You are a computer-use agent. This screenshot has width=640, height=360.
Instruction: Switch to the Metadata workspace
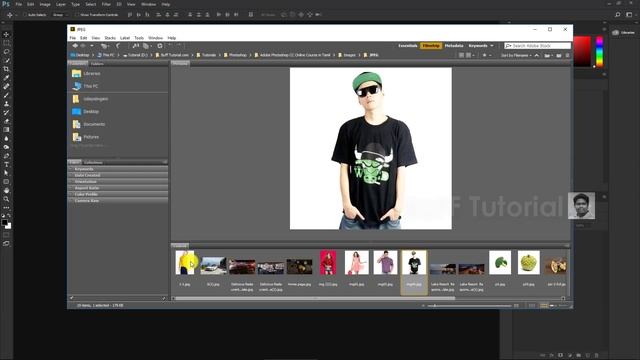point(454,46)
